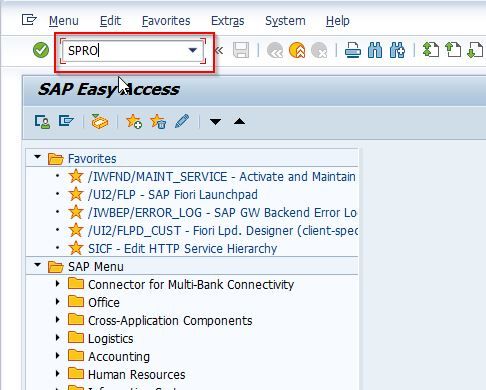This screenshot has height=390, width=486.
Task: Open the Extras menu
Action: pos(228,21)
